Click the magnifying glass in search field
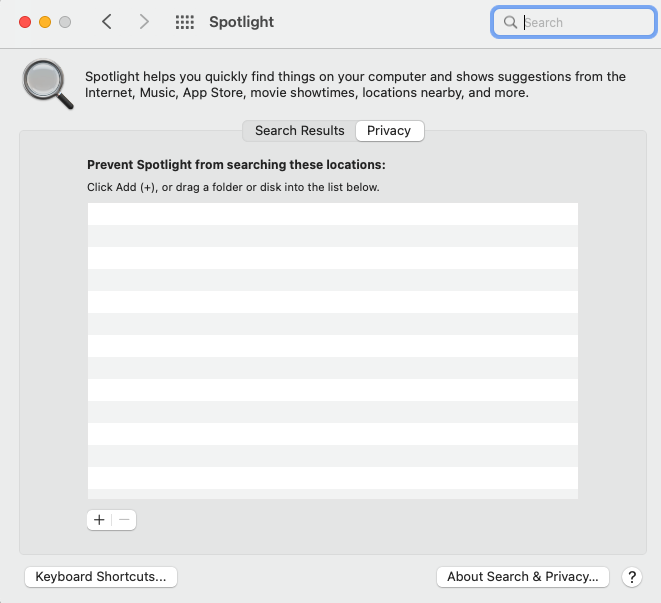Viewport: 661px width, 603px height. (510, 22)
